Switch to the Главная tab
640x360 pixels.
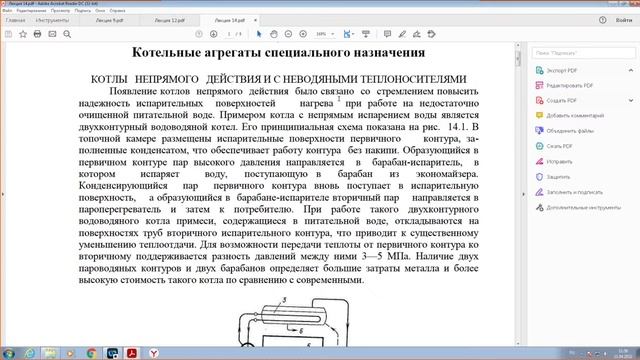16,20
